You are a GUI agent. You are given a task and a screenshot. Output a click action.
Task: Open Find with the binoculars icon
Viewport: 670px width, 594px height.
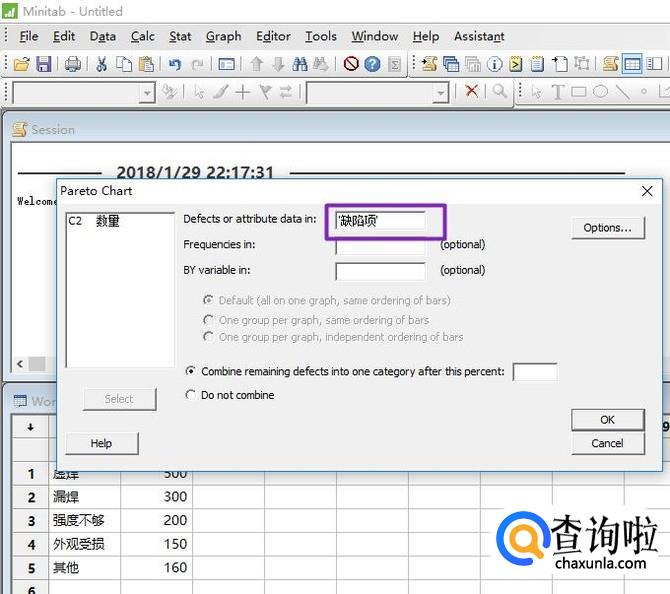pos(300,64)
